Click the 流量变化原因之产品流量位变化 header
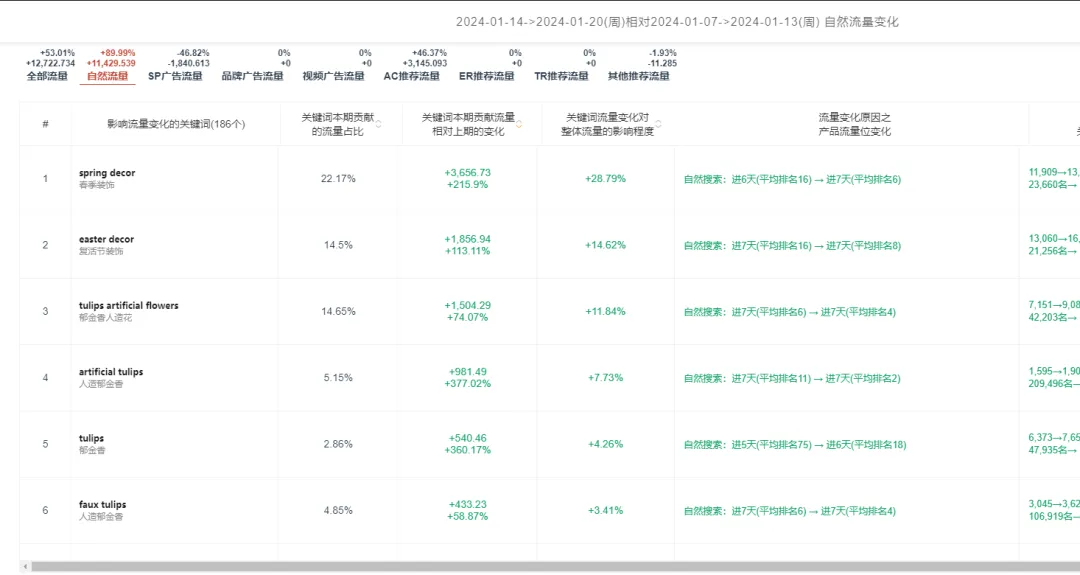The height and width of the screenshot is (575, 1080). click(x=855, y=124)
